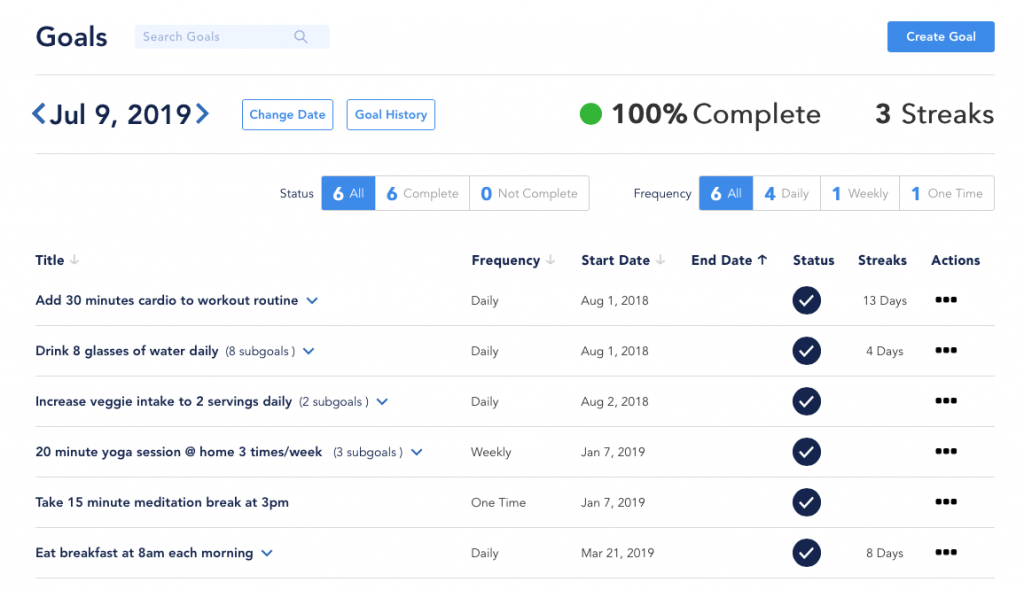The width and height of the screenshot is (1024, 590).
Task: Open actions menu for yoga session goal
Action: point(946,451)
